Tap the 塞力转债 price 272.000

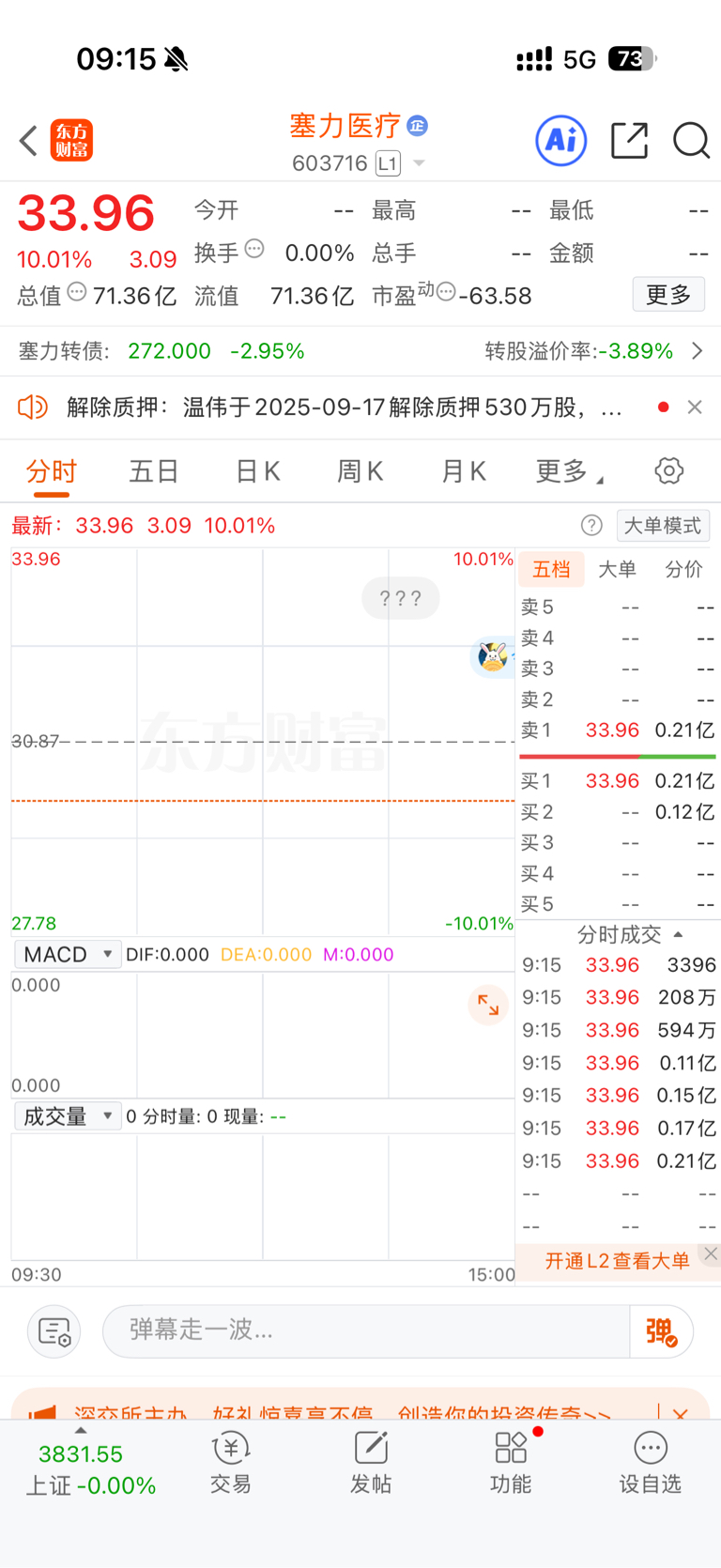point(169,351)
